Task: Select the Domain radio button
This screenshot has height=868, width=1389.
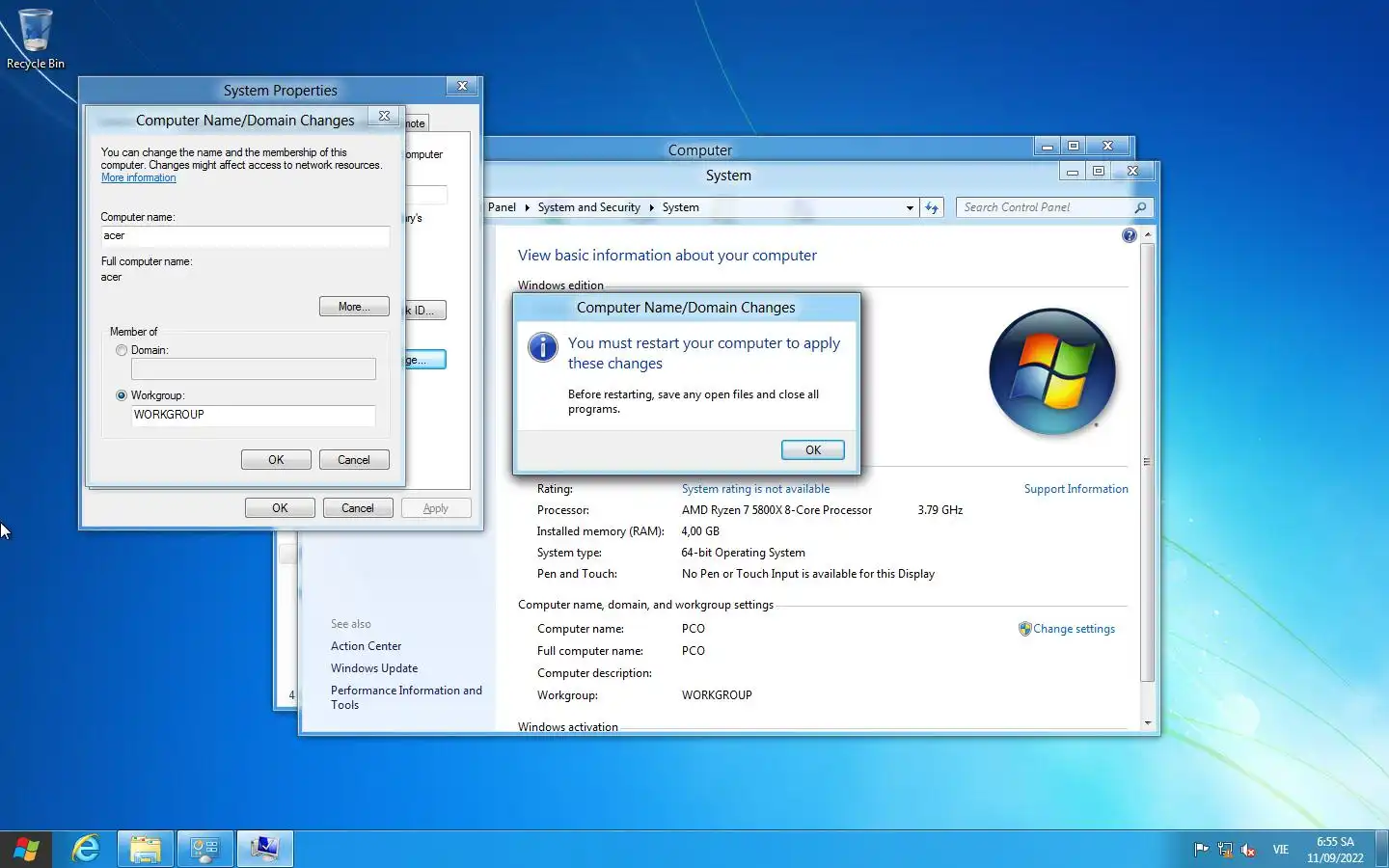Action: [122, 350]
